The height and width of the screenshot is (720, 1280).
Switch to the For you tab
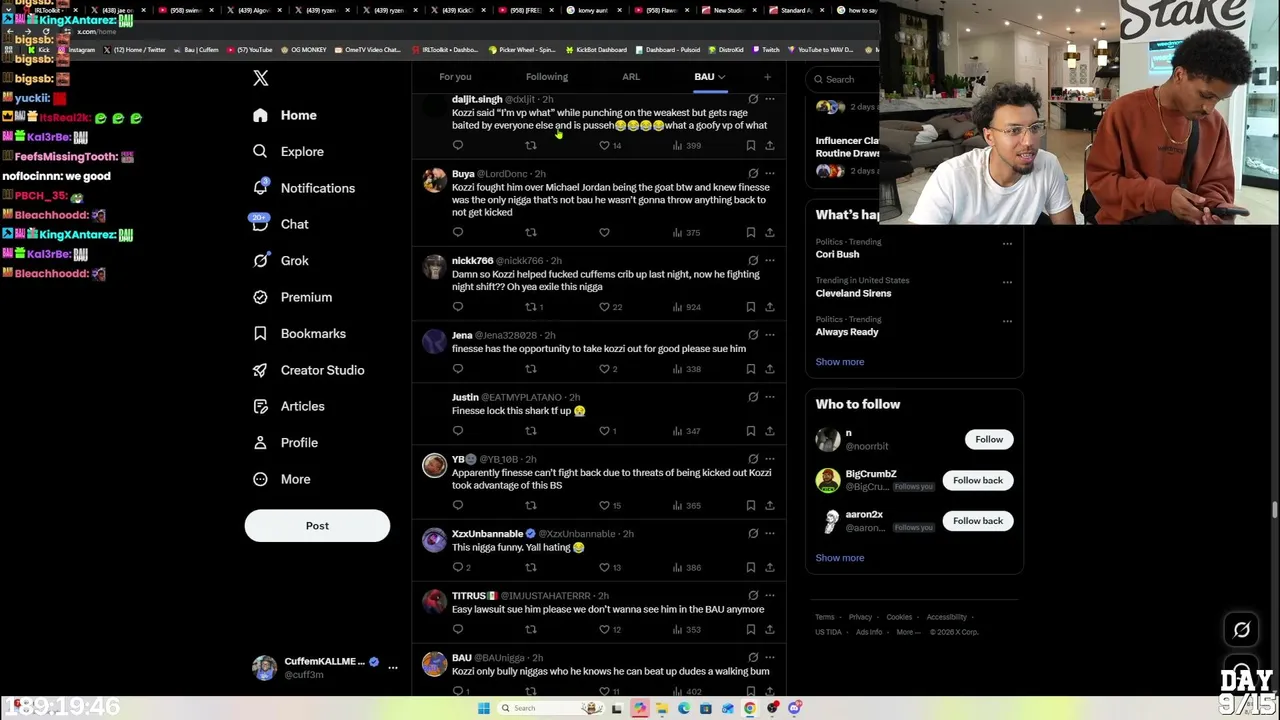point(455,77)
